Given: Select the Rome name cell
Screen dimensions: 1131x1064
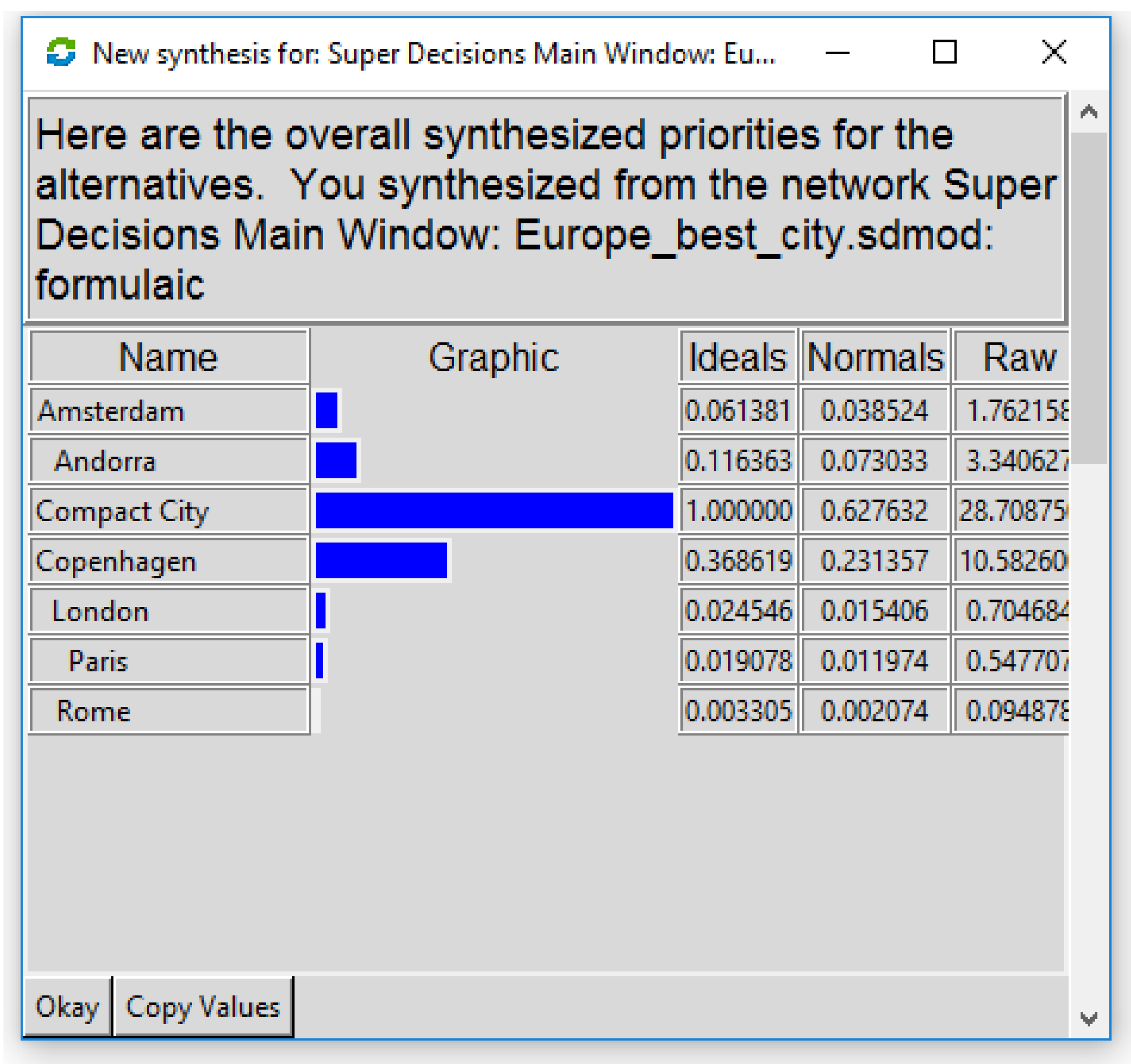Looking at the screenshot, I should pyautogui.click(x=168, y=711).
